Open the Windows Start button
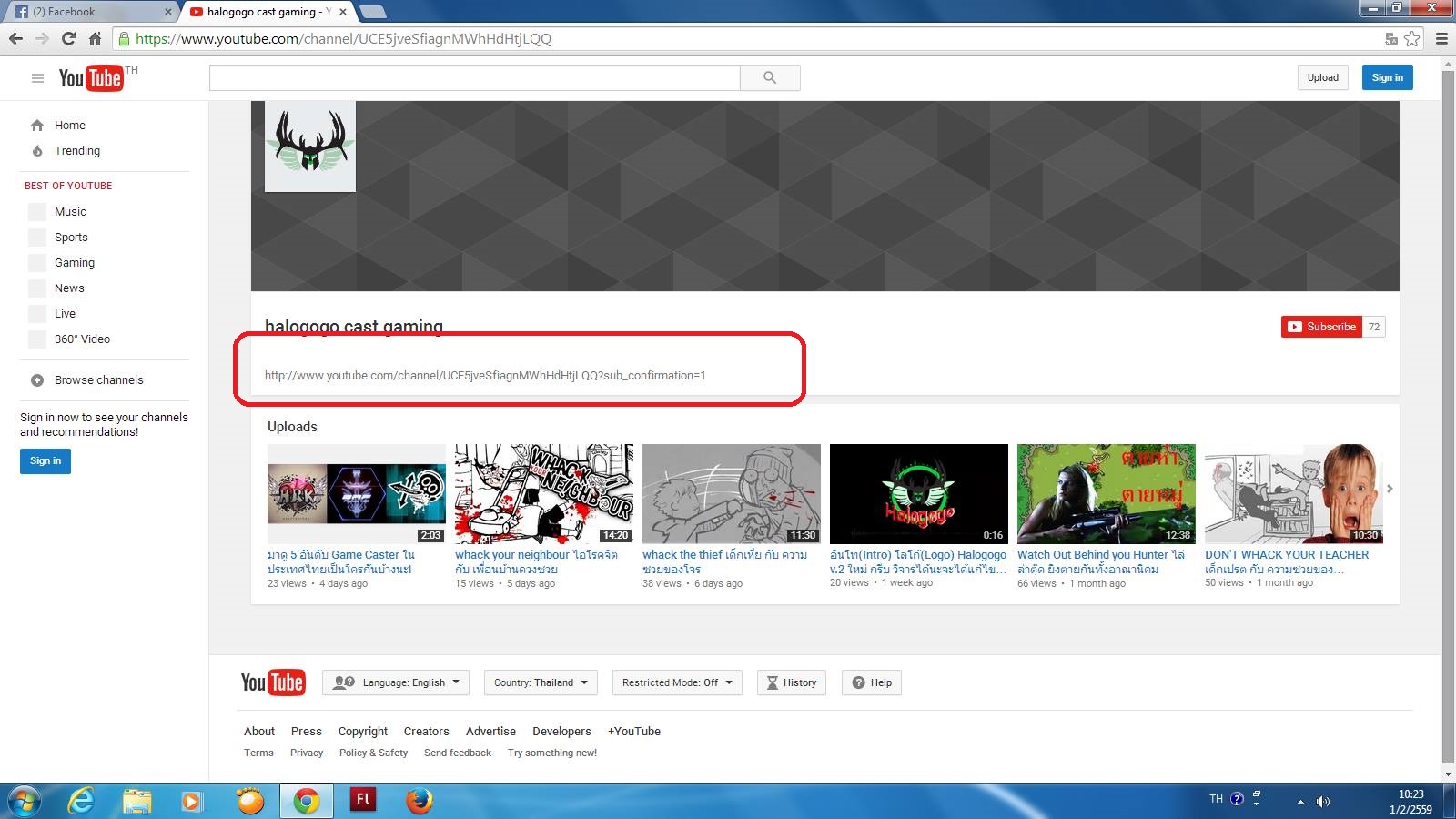1456x819 pixels. 25,801
